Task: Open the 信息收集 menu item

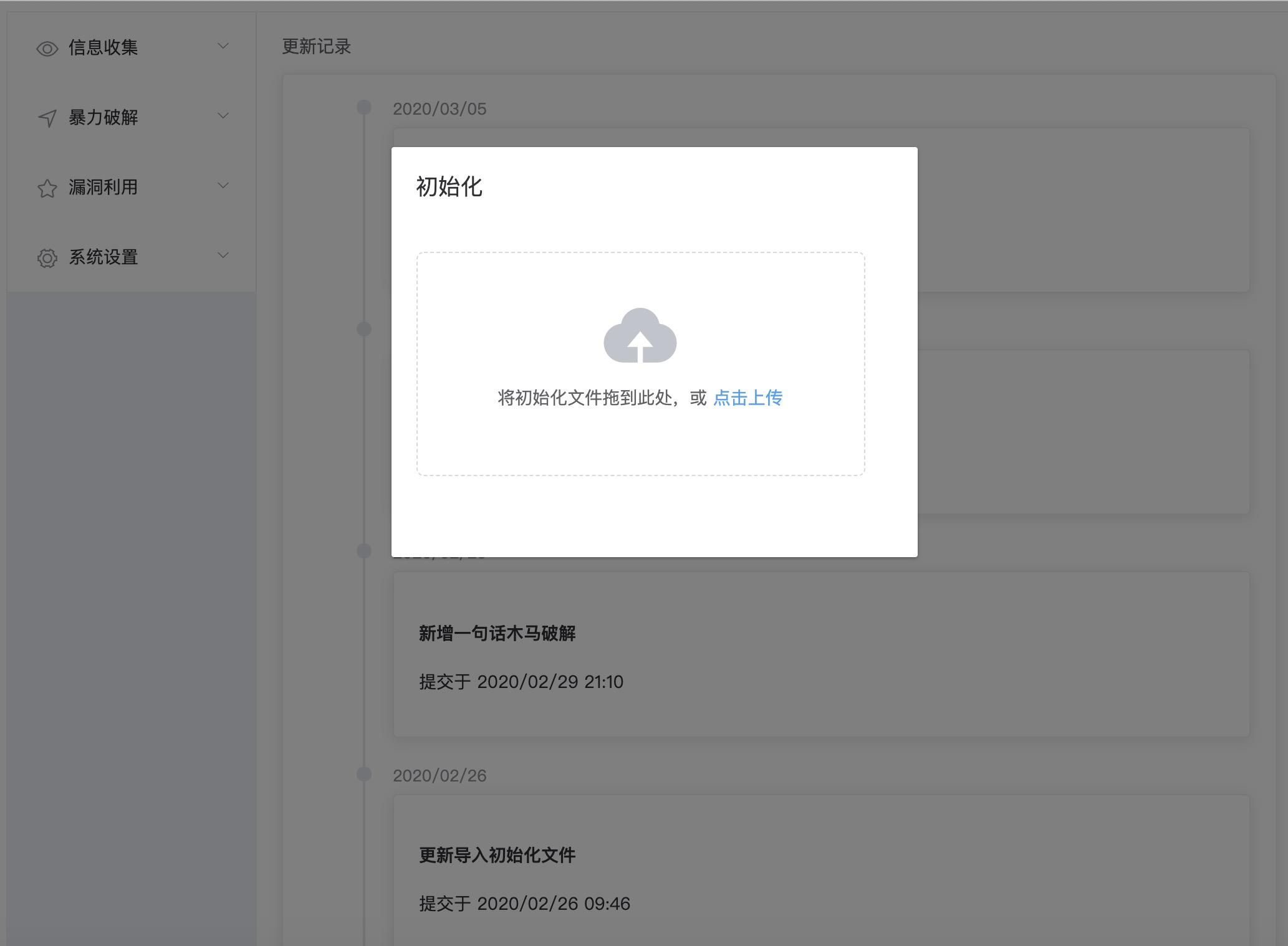Action: (x=103, y=47)
